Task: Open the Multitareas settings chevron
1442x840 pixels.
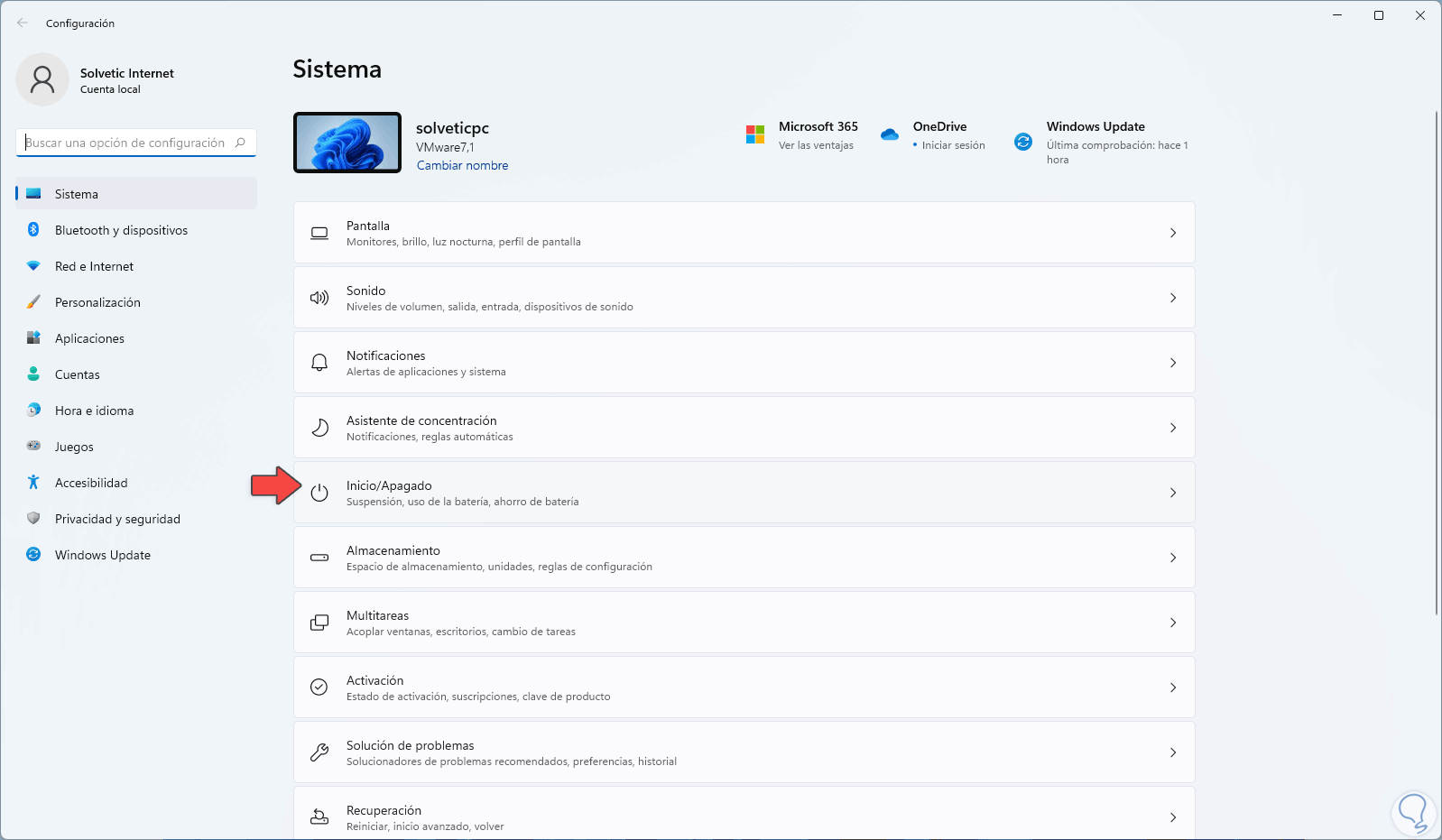Action: (x=1173, y=623)
